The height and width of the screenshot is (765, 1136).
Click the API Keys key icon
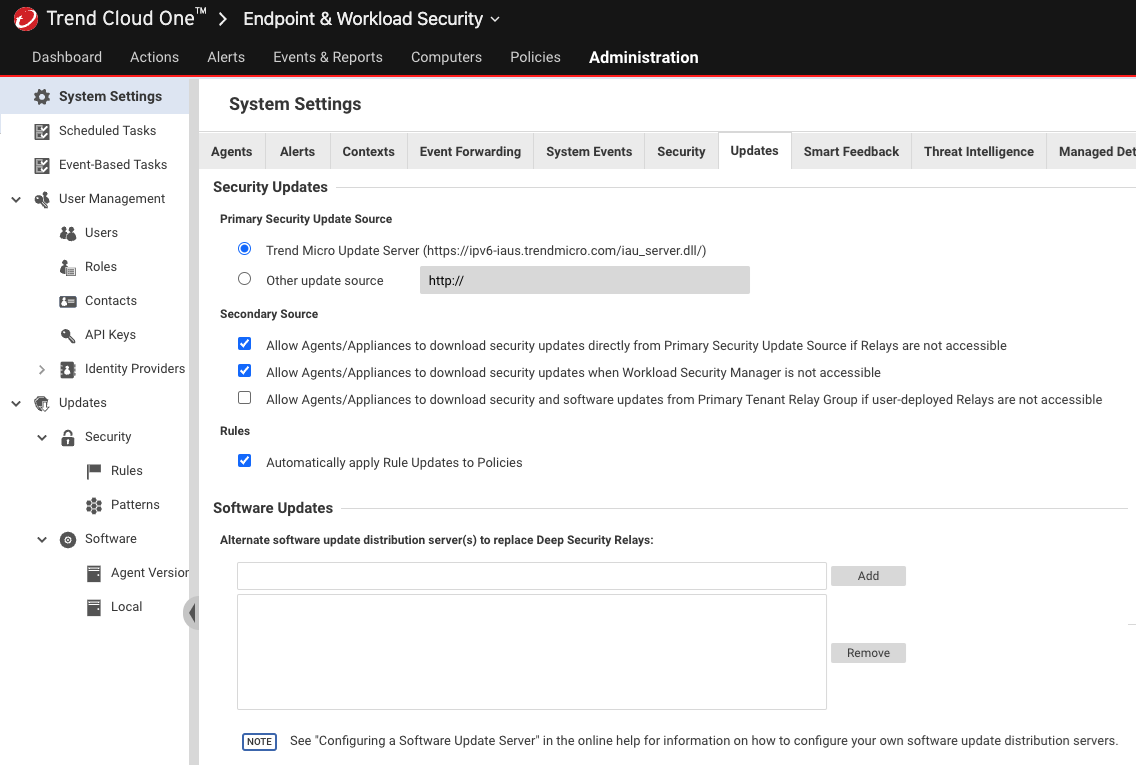coord(68,335)
